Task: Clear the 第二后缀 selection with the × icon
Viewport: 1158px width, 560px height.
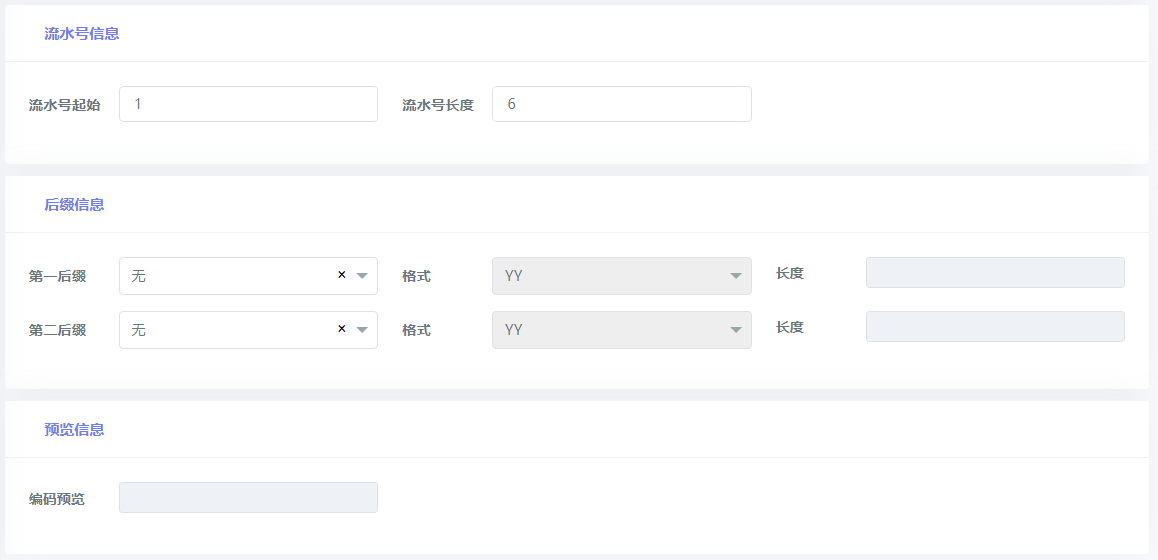Action: click(x=342, y=329)
